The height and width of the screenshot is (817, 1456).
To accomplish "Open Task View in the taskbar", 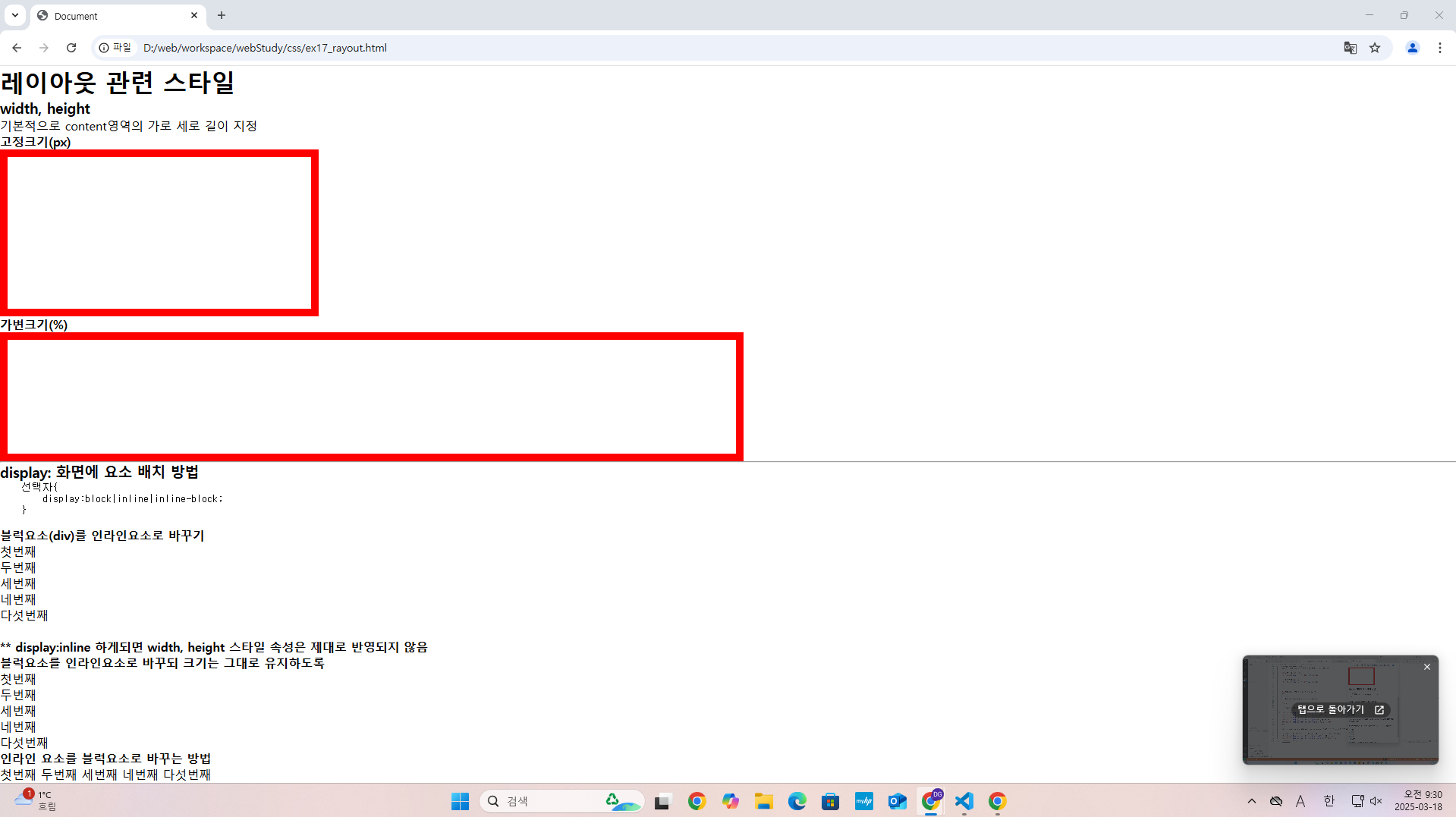I will [663, 801].
